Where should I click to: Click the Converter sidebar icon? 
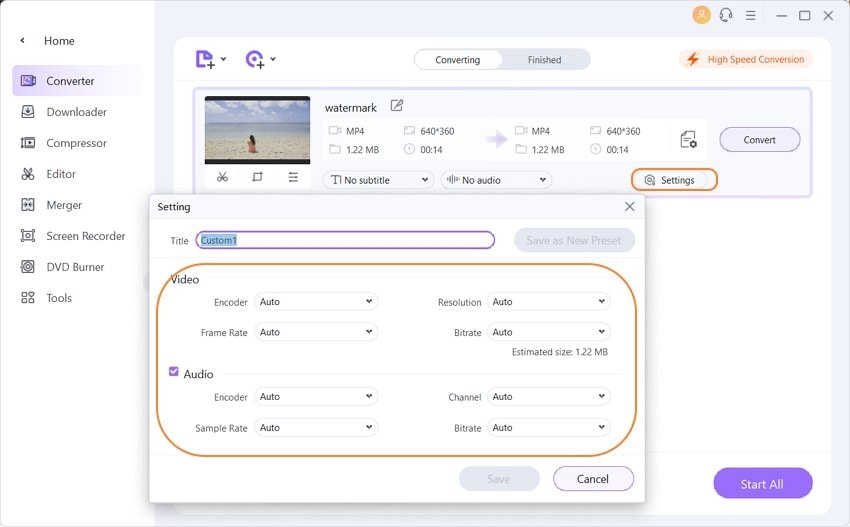point(28,81)
